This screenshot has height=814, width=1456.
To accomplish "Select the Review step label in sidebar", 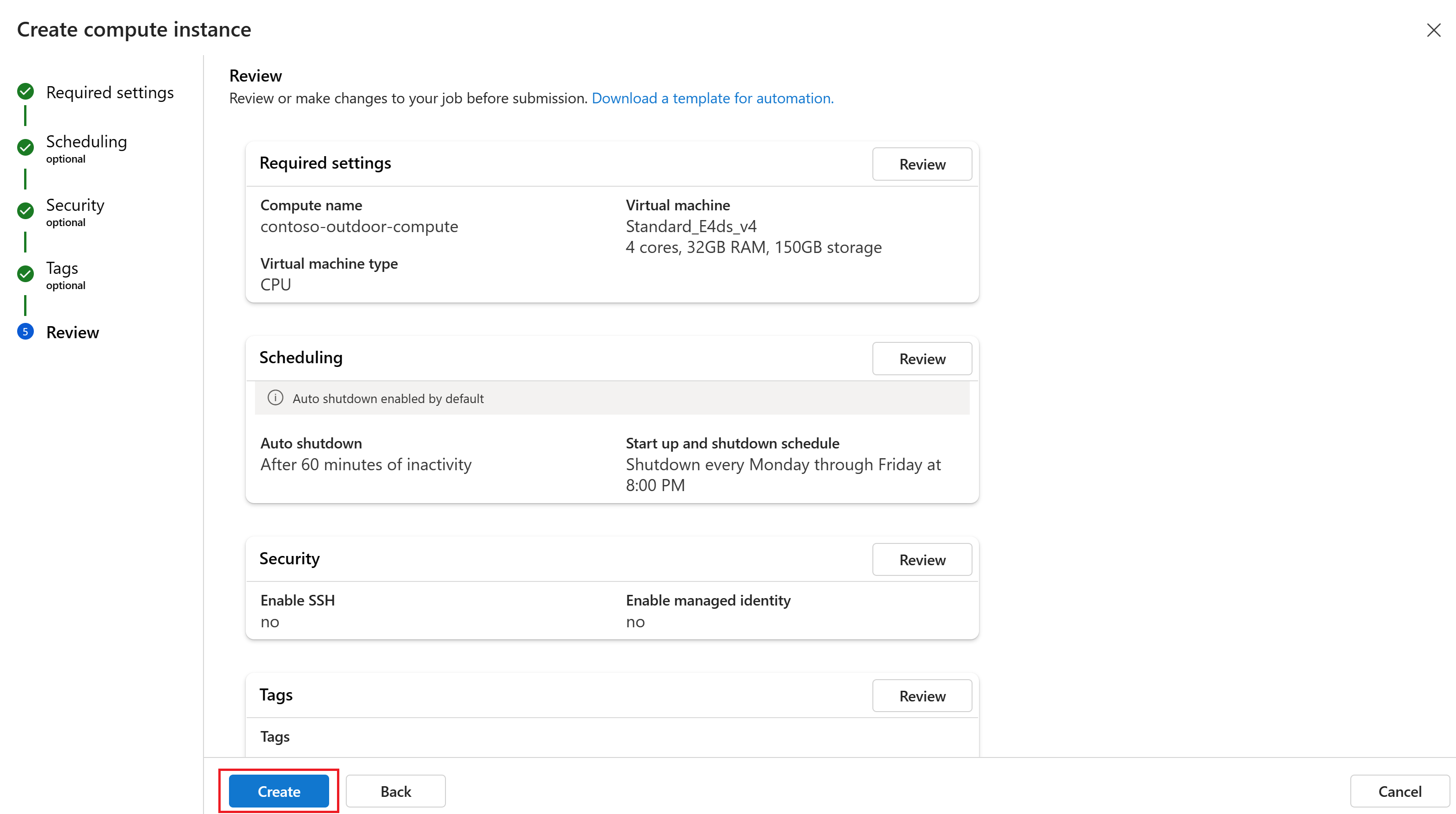I will [72, 332].
